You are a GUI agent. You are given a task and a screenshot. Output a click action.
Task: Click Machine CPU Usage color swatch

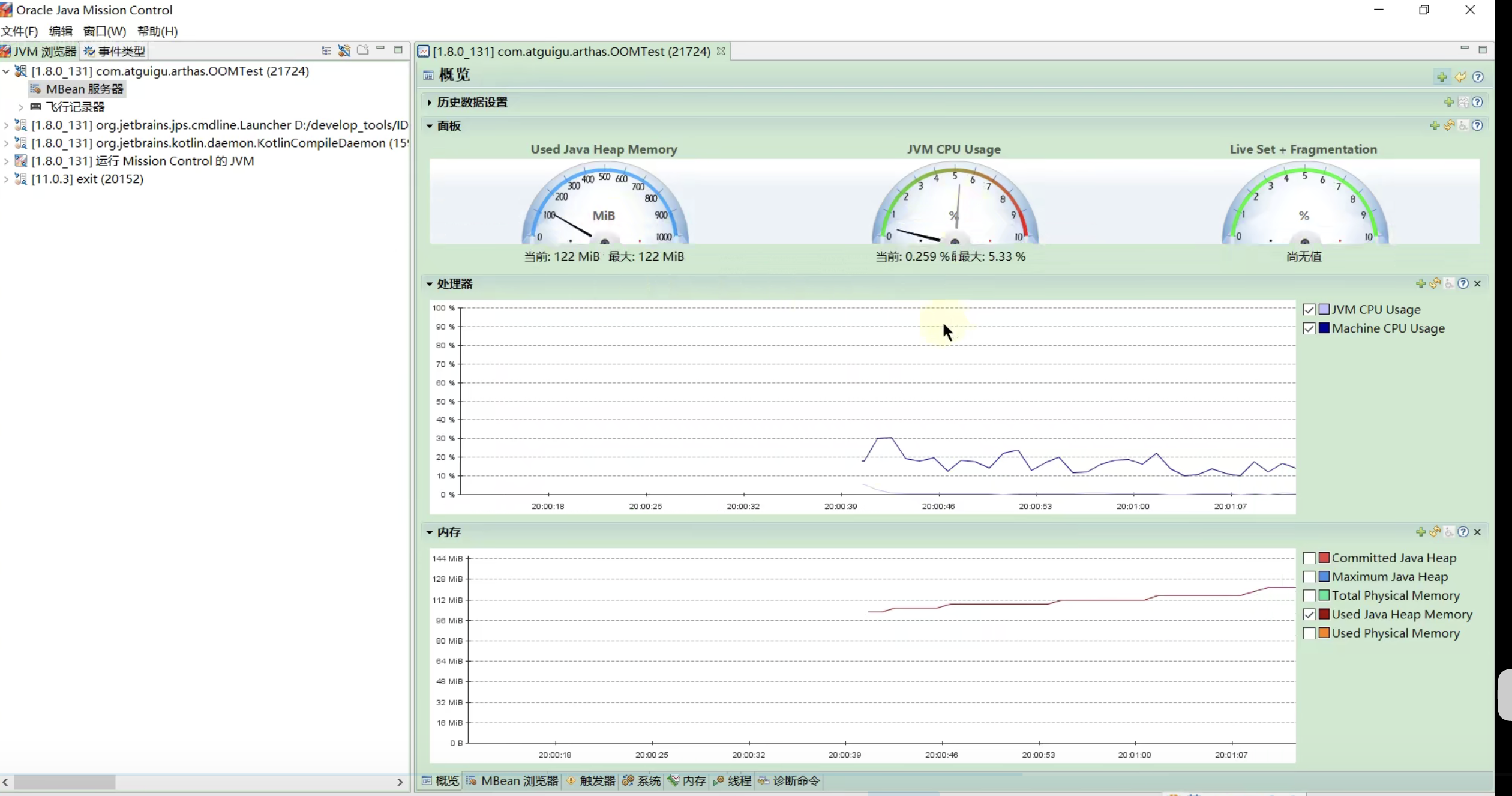coord(1324,328)
